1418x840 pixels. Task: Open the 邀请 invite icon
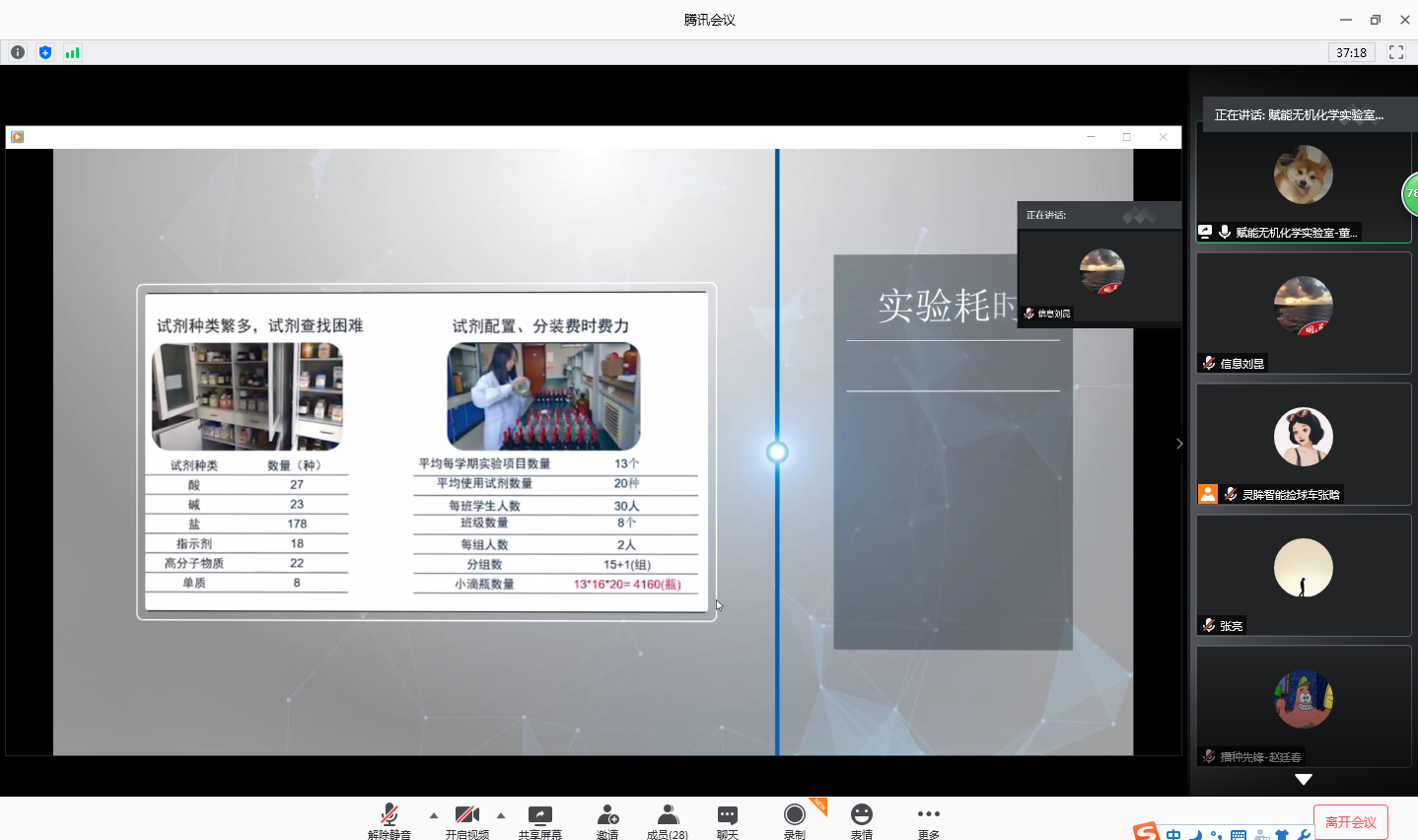click(607, 818)
